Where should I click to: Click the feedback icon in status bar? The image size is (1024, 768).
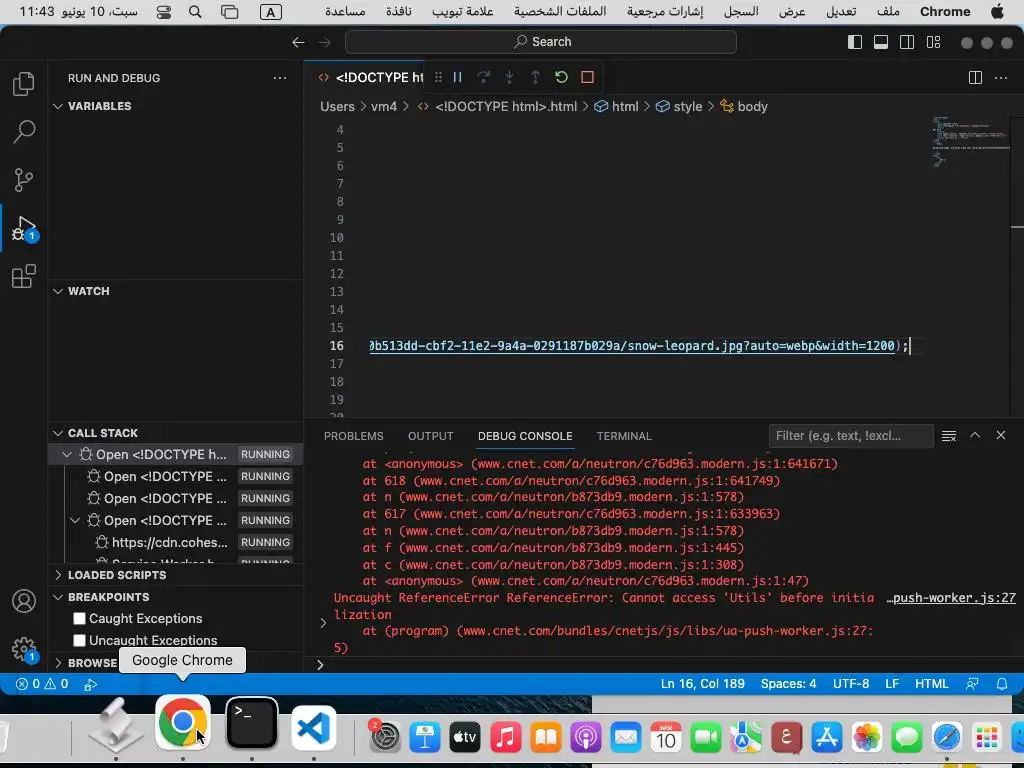click(972, 684)
